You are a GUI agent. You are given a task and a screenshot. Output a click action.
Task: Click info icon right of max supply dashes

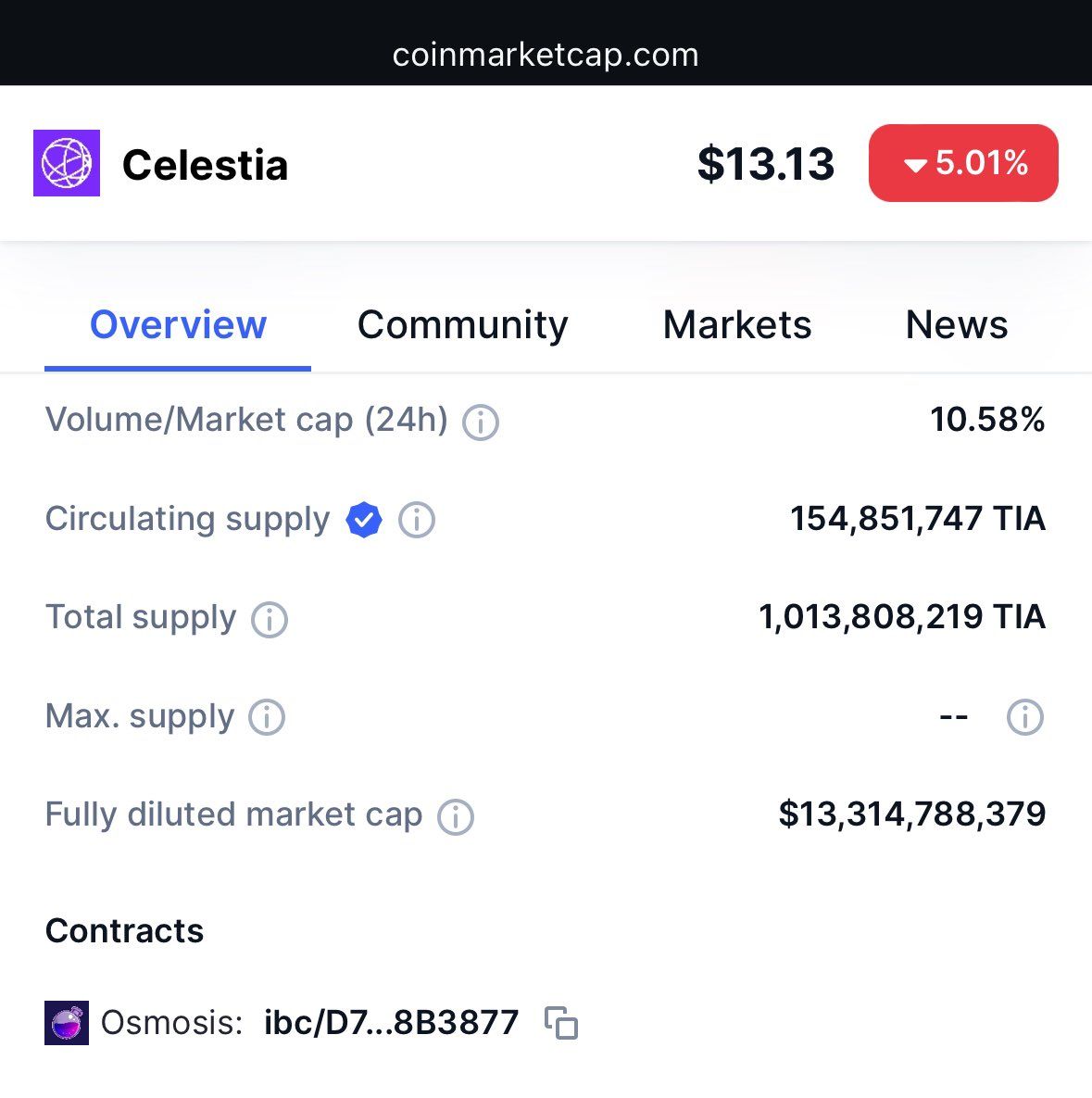point(1024,717)
